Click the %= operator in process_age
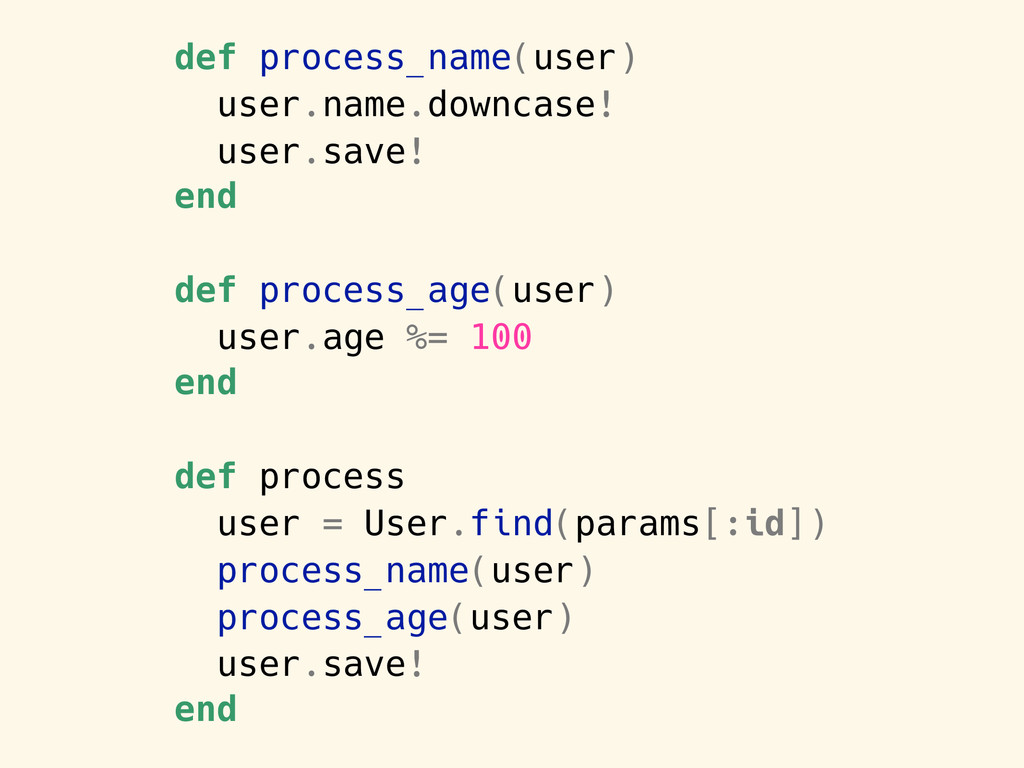1024x768 pixels. coord(427,338)
